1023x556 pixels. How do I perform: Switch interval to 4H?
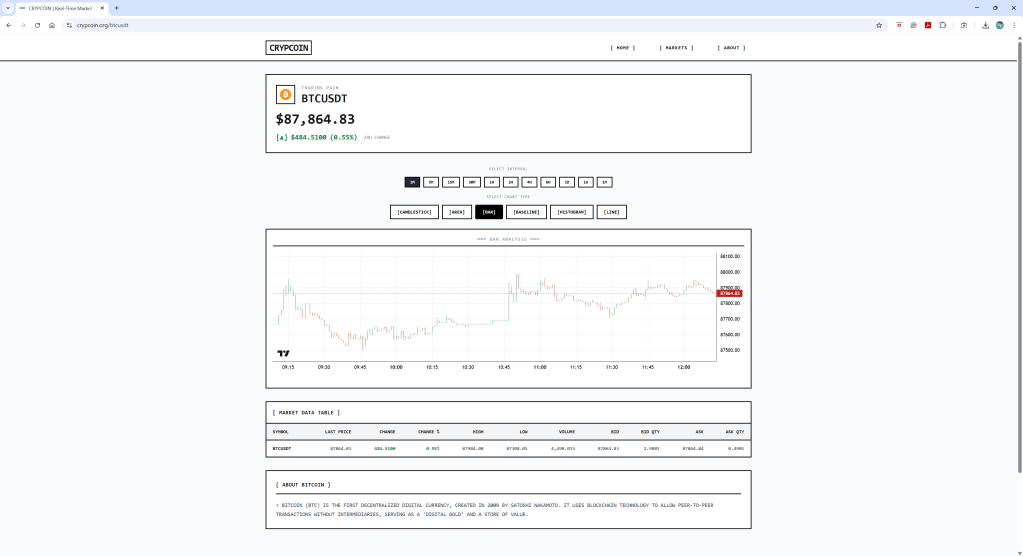(529, 182)
